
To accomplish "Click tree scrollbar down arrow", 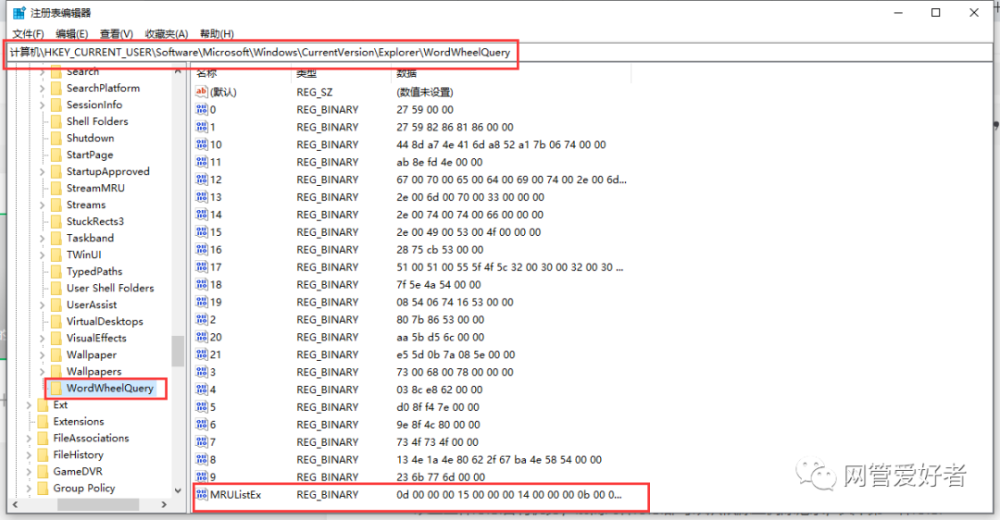I will tap(177, 490).
